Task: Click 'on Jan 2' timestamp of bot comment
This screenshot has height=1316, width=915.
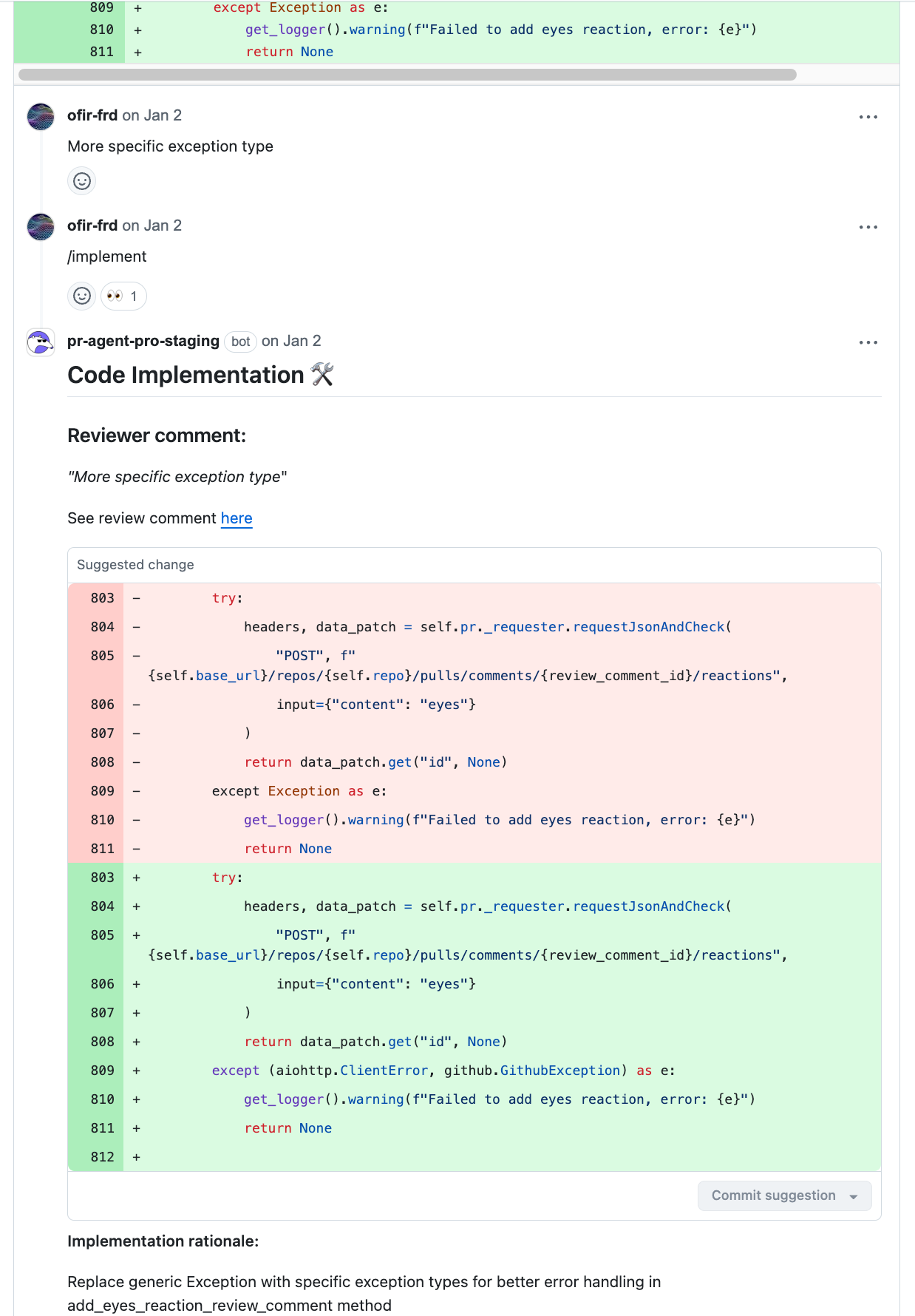Action: [291, 341]
